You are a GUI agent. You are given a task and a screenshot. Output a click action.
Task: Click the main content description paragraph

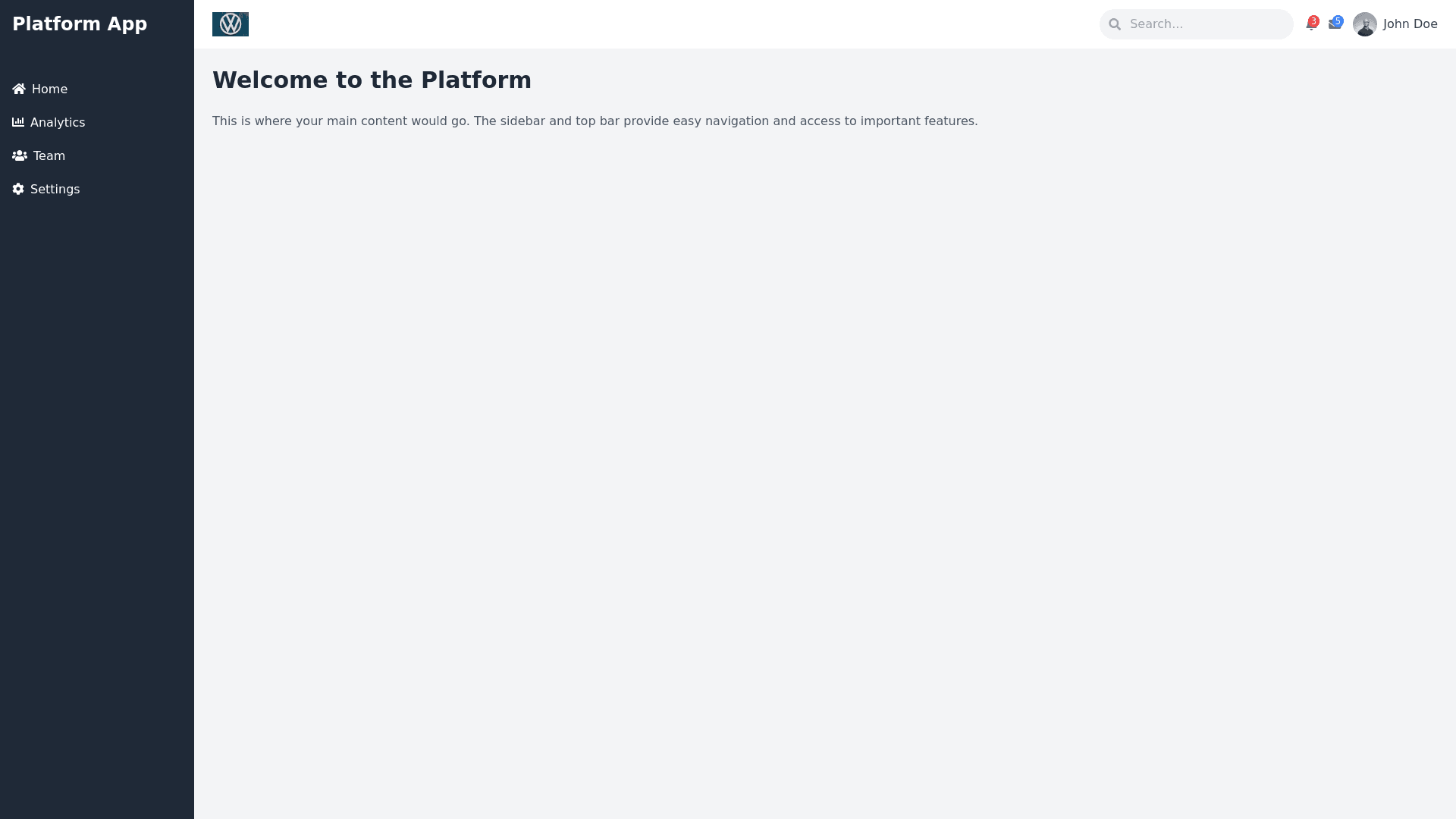(595, 121)
